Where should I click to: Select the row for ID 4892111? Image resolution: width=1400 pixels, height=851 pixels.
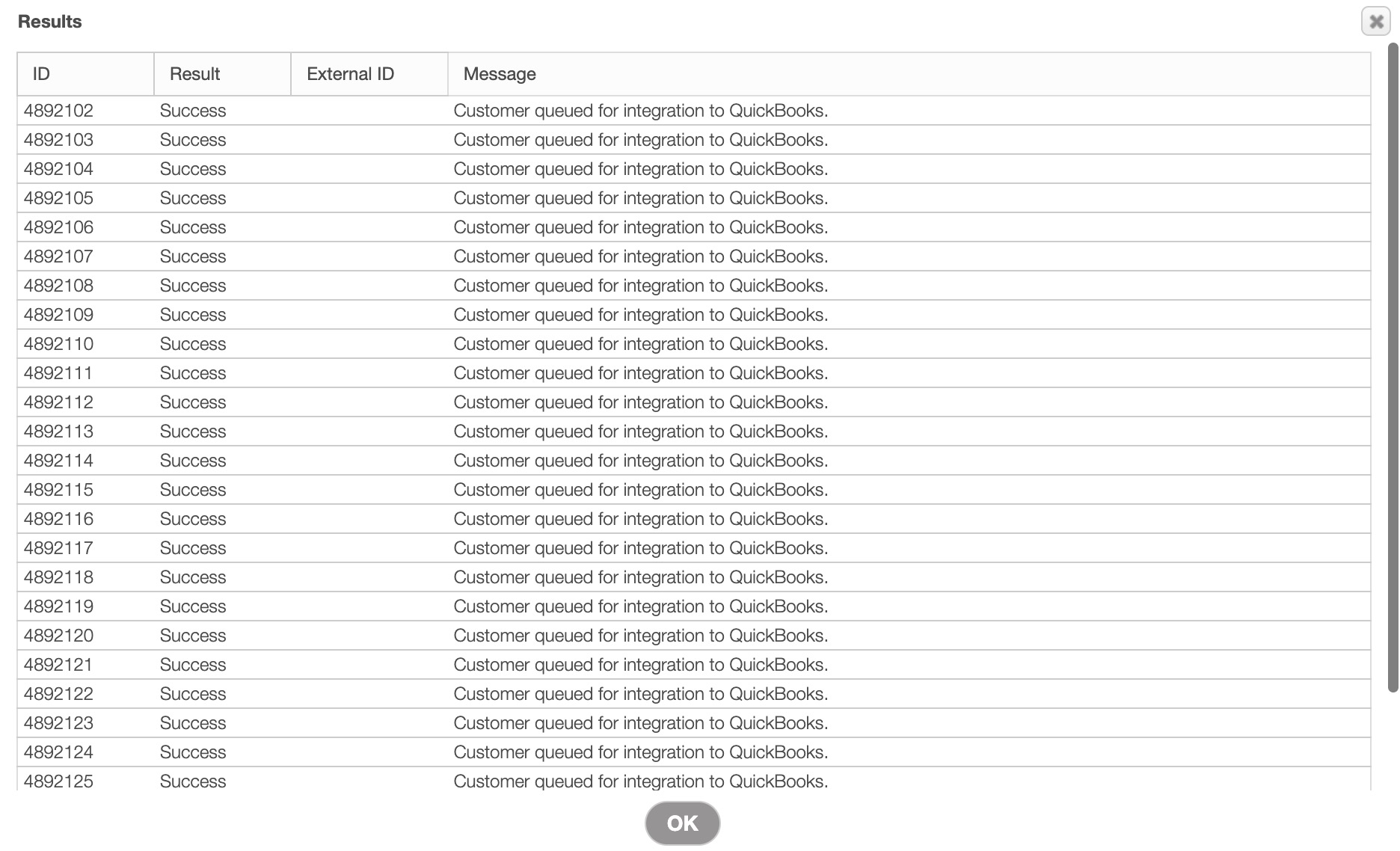coord(58,373)
